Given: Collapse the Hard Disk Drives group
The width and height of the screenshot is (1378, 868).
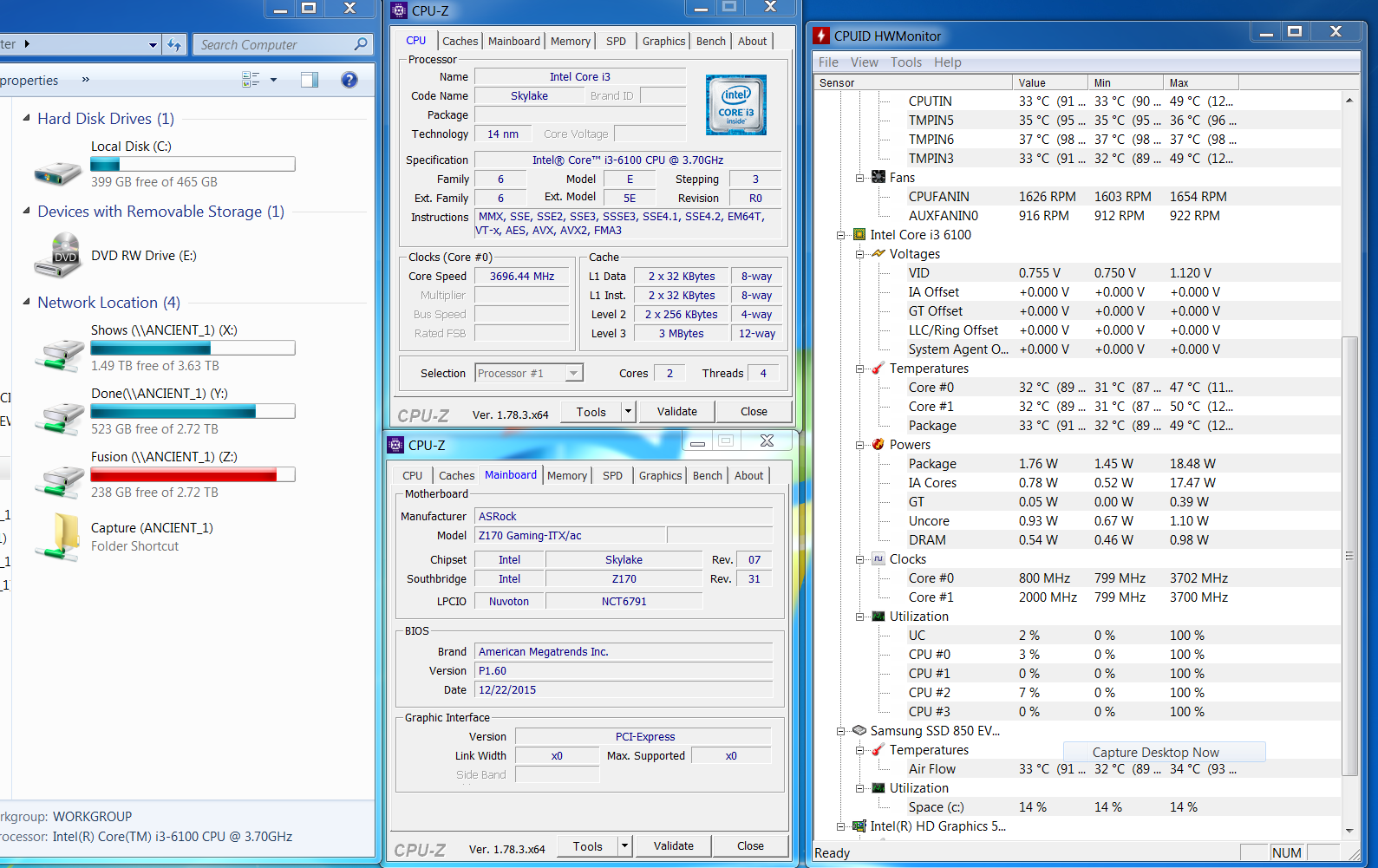Looking at the screenshot, I should click(26, 118).
